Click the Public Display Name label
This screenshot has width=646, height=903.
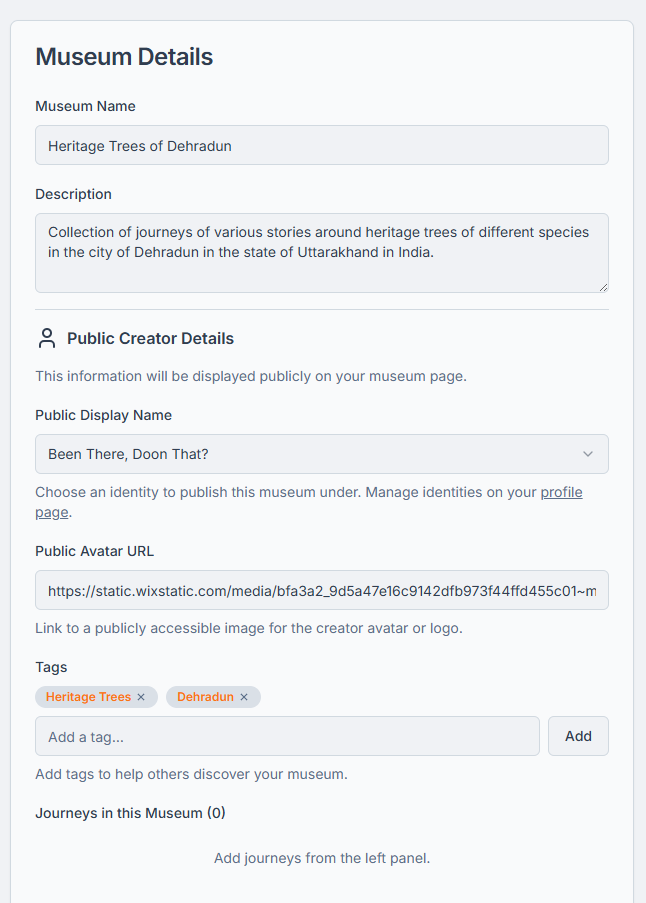(103, 415)
